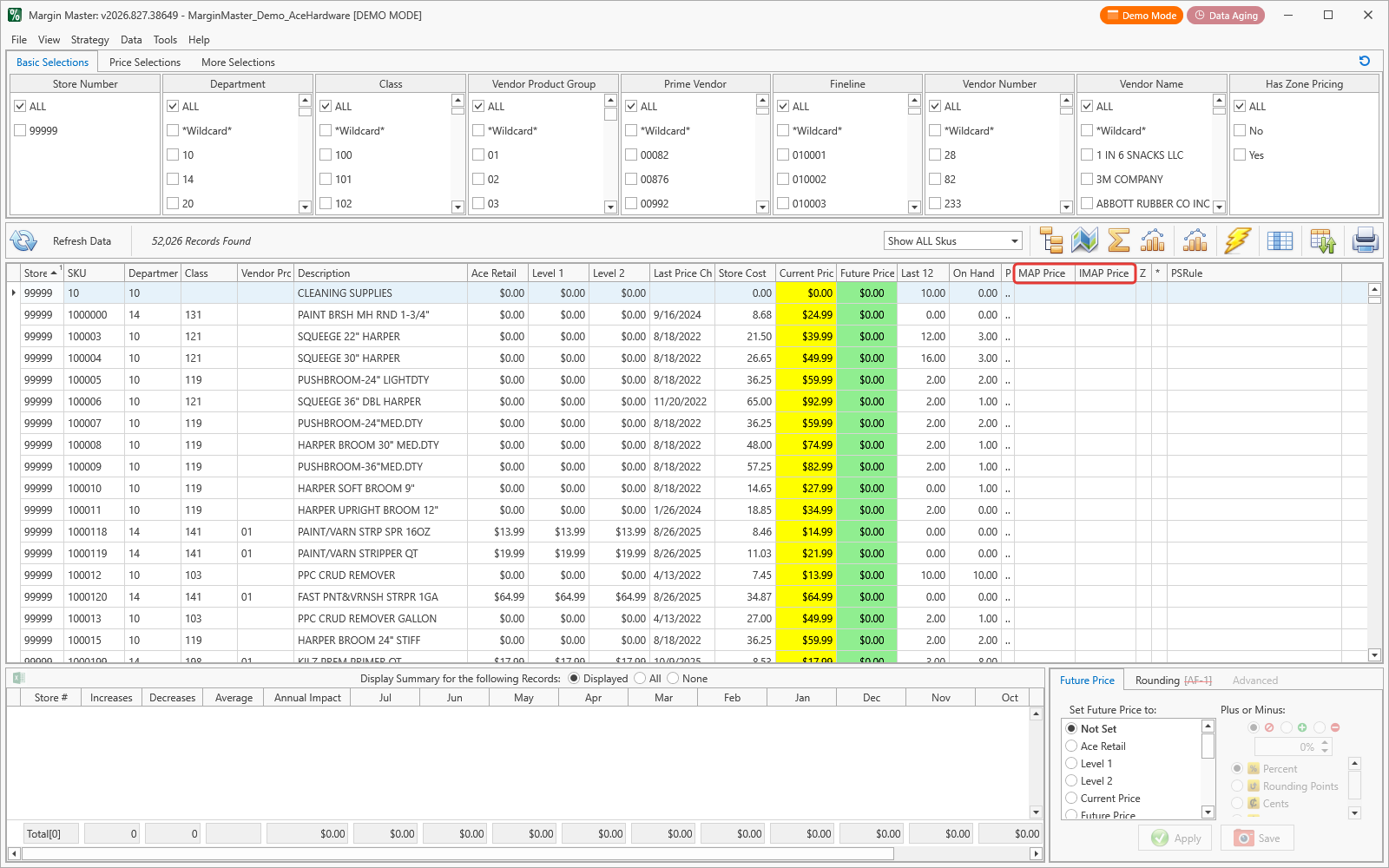
Task: Click the chart icon left of lightning bolt
Action: (1195, 240)
